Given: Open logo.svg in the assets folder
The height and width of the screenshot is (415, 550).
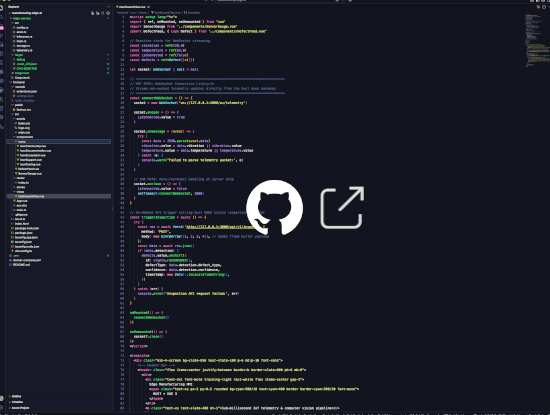Looking at the screenshot, I should pos(24,128).
